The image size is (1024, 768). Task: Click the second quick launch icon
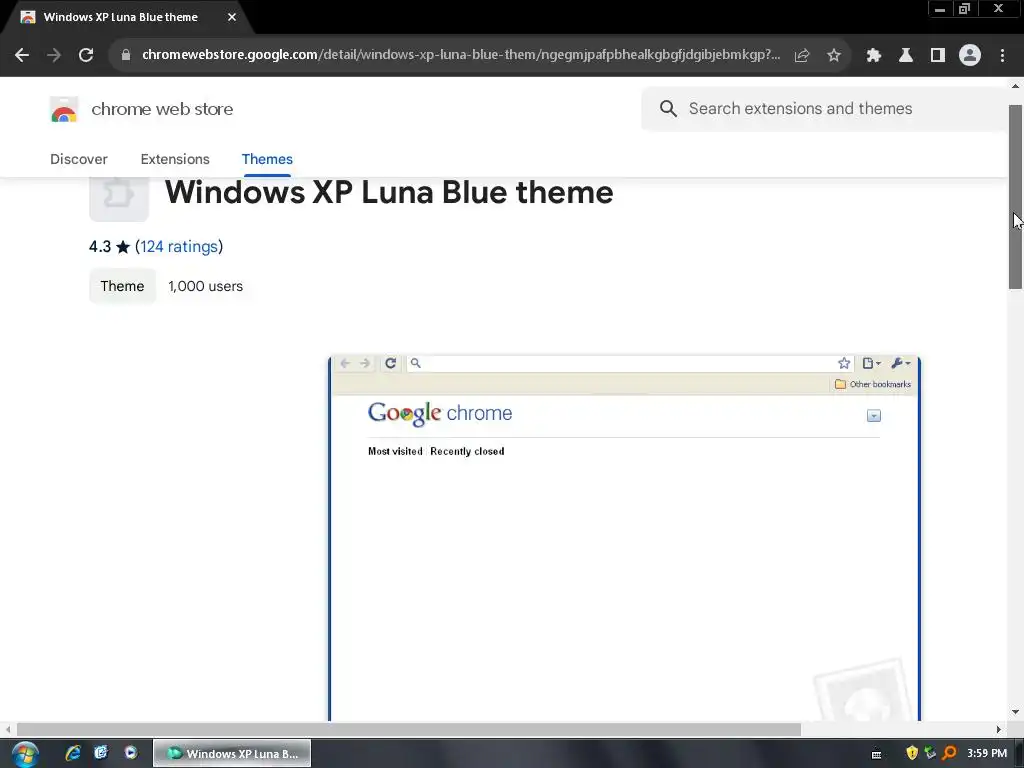point(101,753)
